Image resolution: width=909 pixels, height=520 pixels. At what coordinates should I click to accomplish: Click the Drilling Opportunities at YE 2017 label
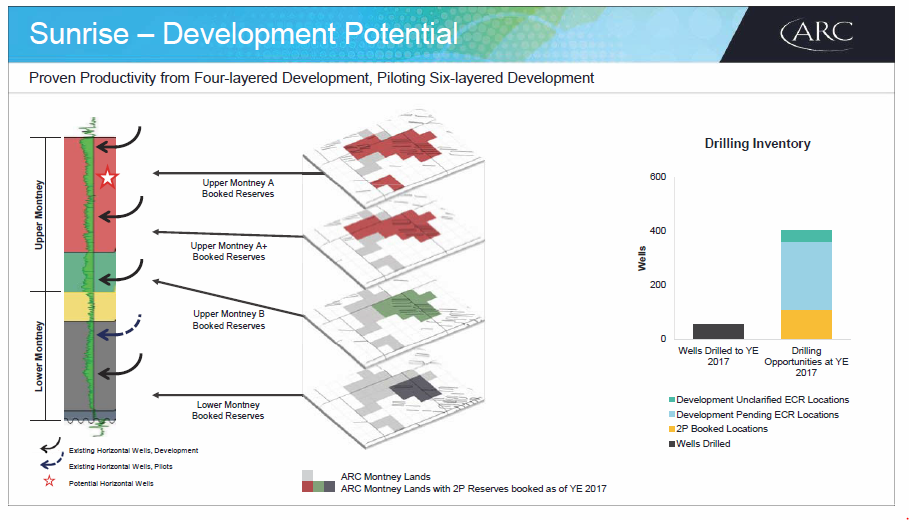click(x=806, y=362)
